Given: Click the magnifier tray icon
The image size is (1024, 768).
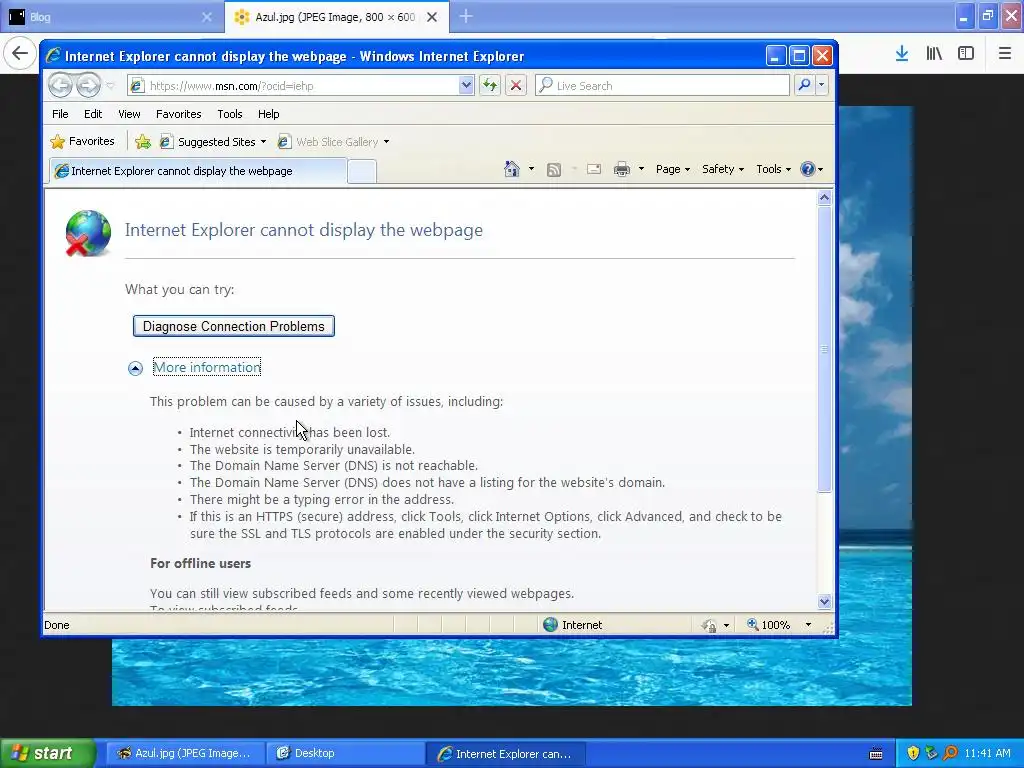Looking at the screenshot, I should click(950, 753).
